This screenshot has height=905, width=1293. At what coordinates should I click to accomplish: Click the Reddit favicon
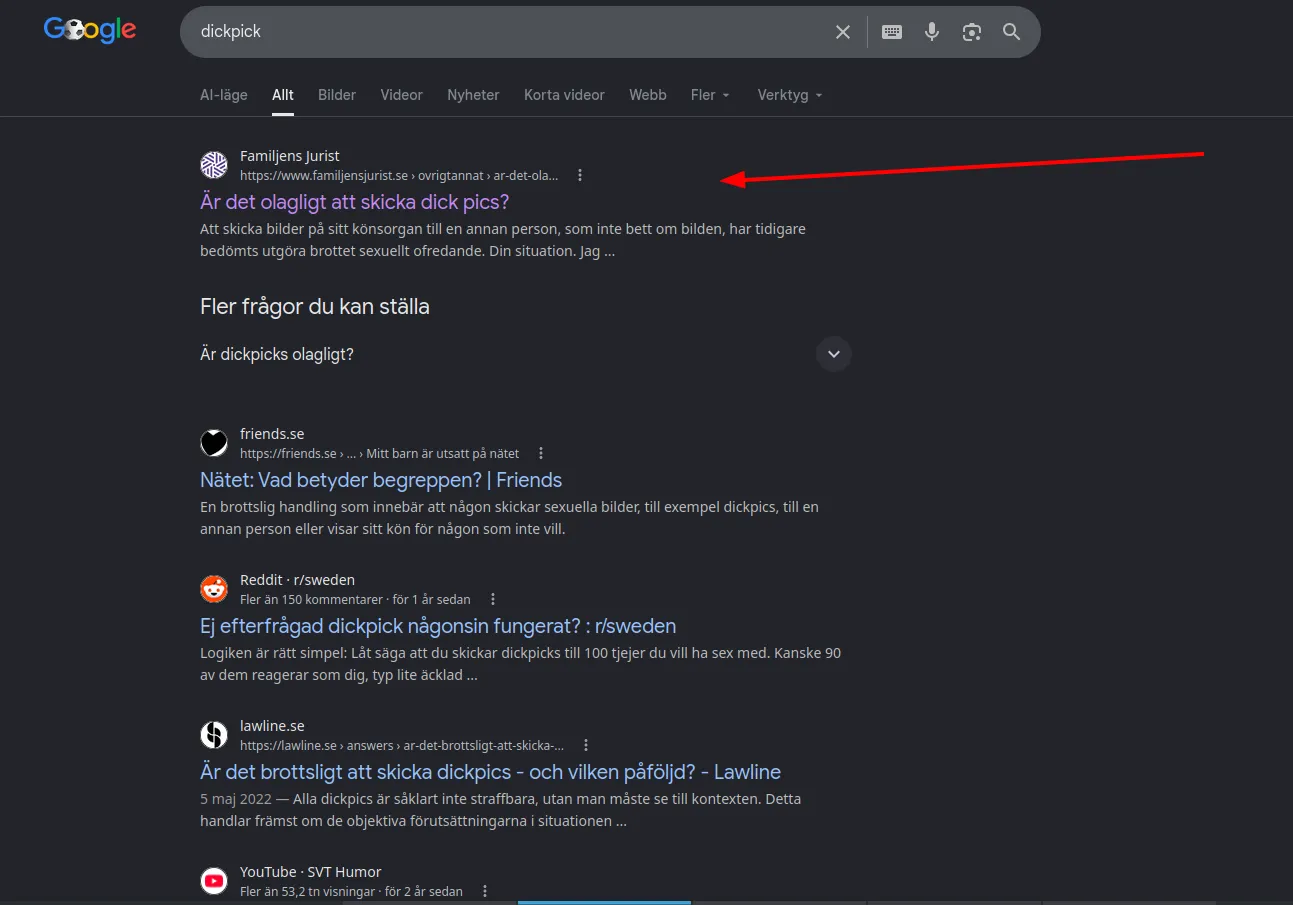click(x=214, y=589)
